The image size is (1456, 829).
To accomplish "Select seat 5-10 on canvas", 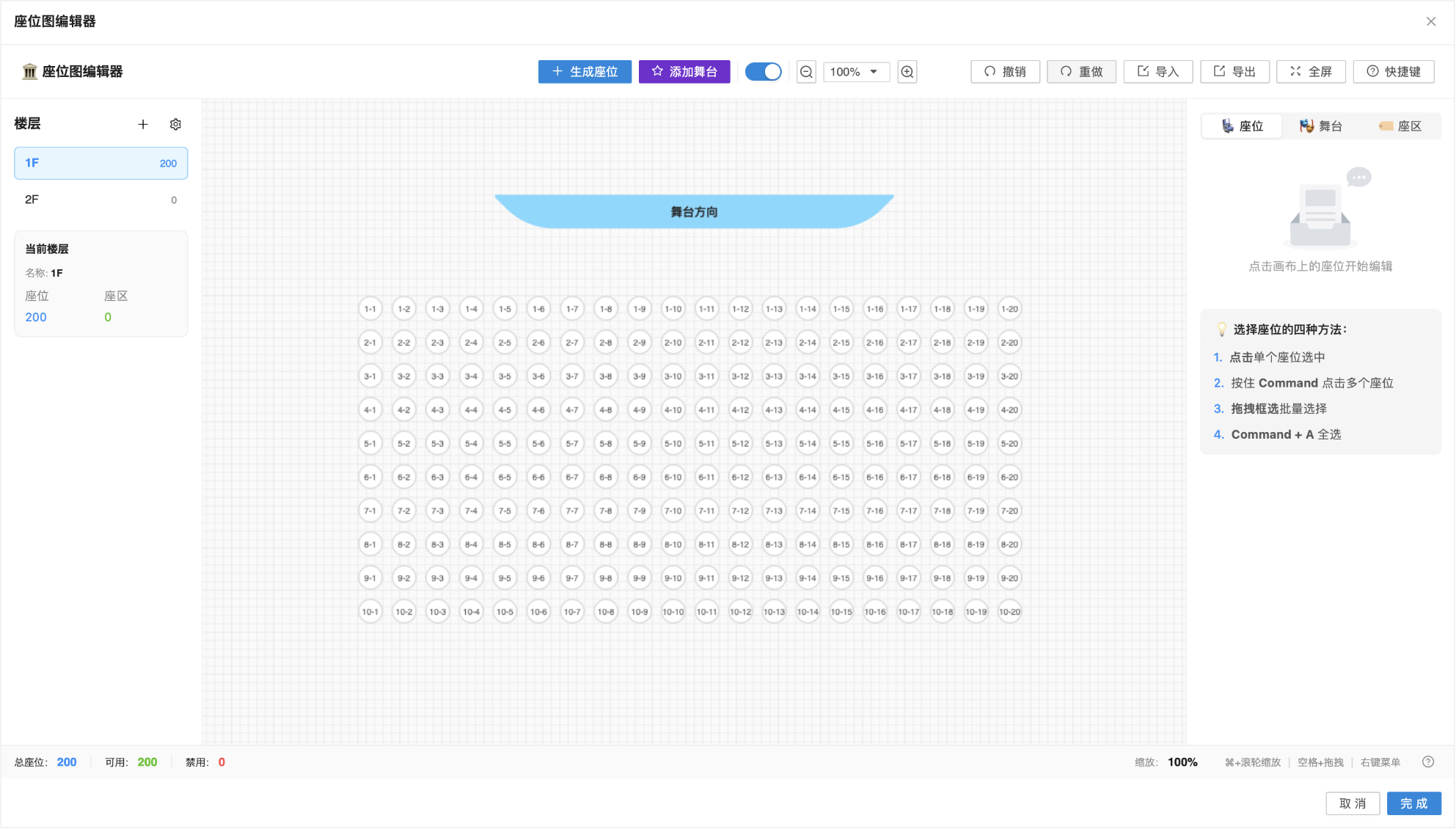I will pos(673,444).
